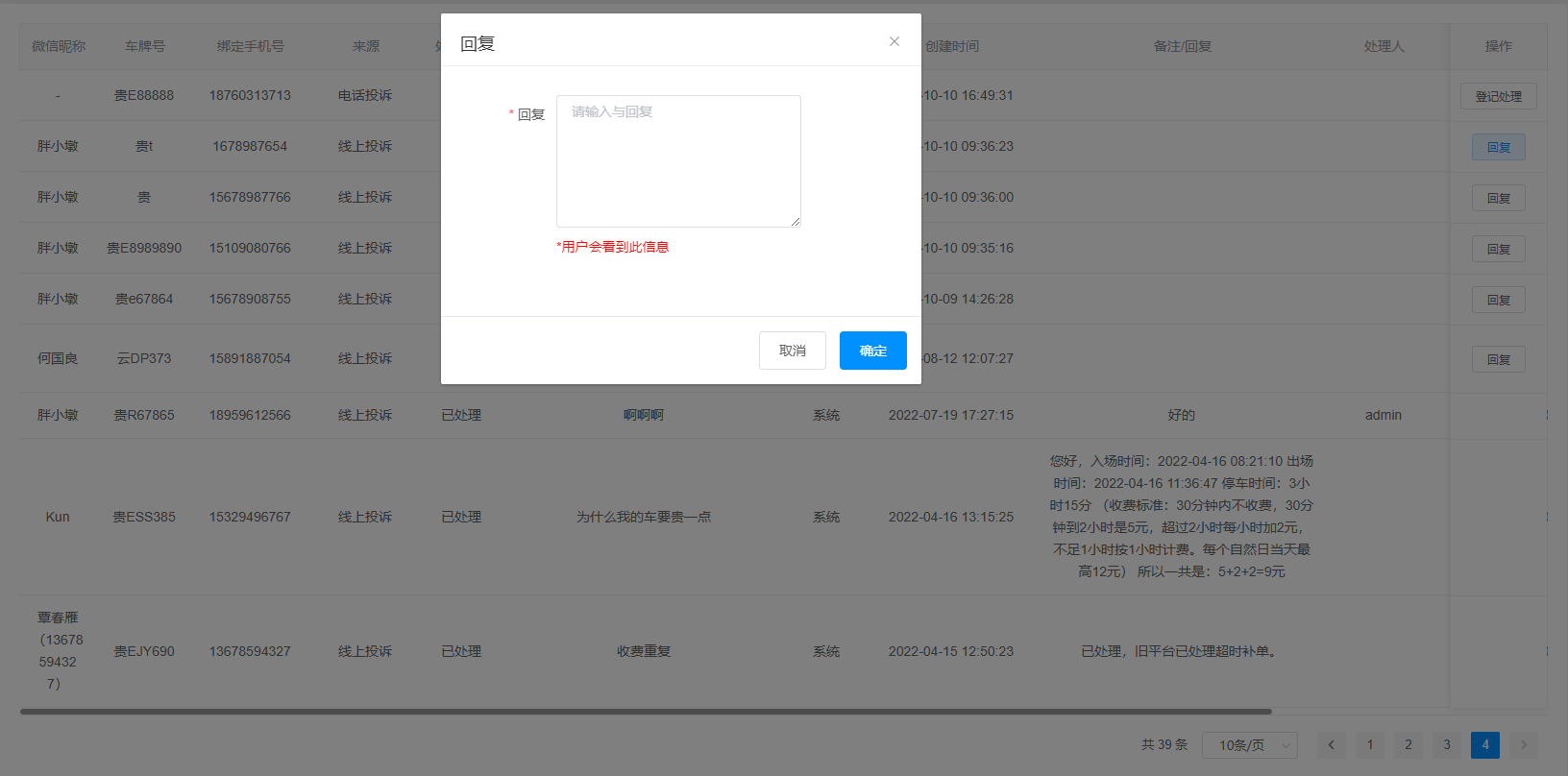Click the horizontal table scrollbar
This screenshot has width=1568, height=776.
[646, 712]
